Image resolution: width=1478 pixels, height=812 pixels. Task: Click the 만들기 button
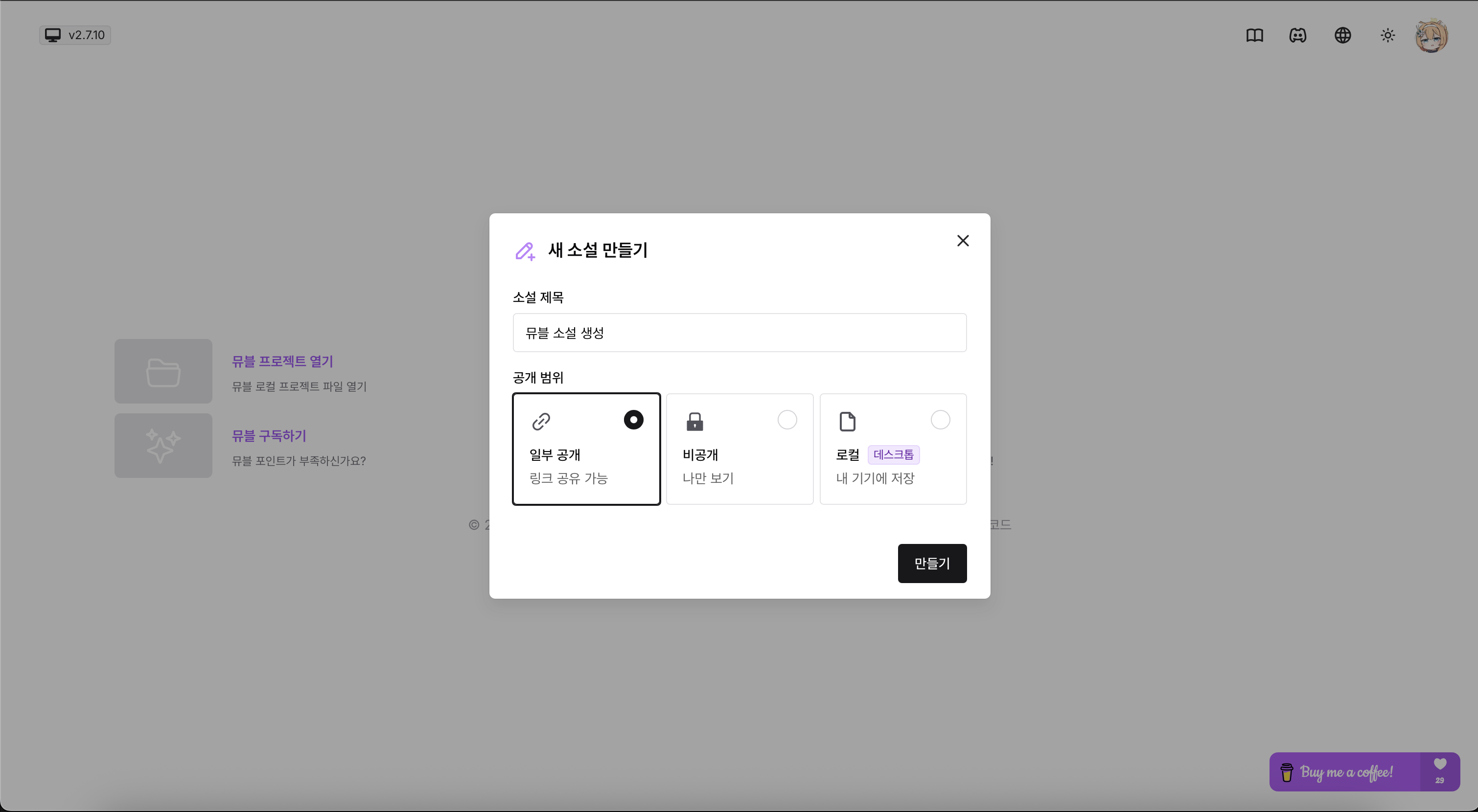tap(932, 563)
